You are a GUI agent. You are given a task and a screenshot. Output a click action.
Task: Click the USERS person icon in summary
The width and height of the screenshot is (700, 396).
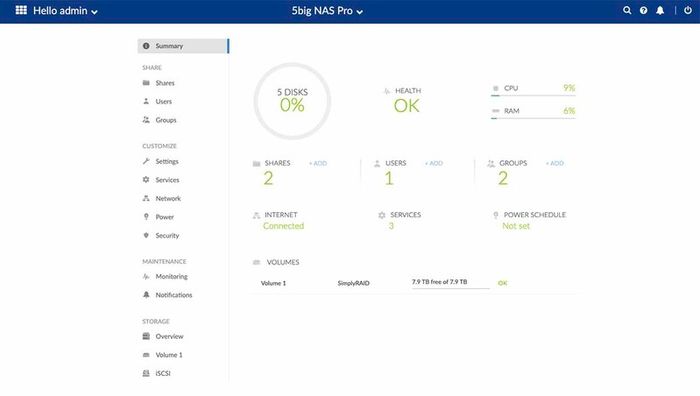point(377,164)
